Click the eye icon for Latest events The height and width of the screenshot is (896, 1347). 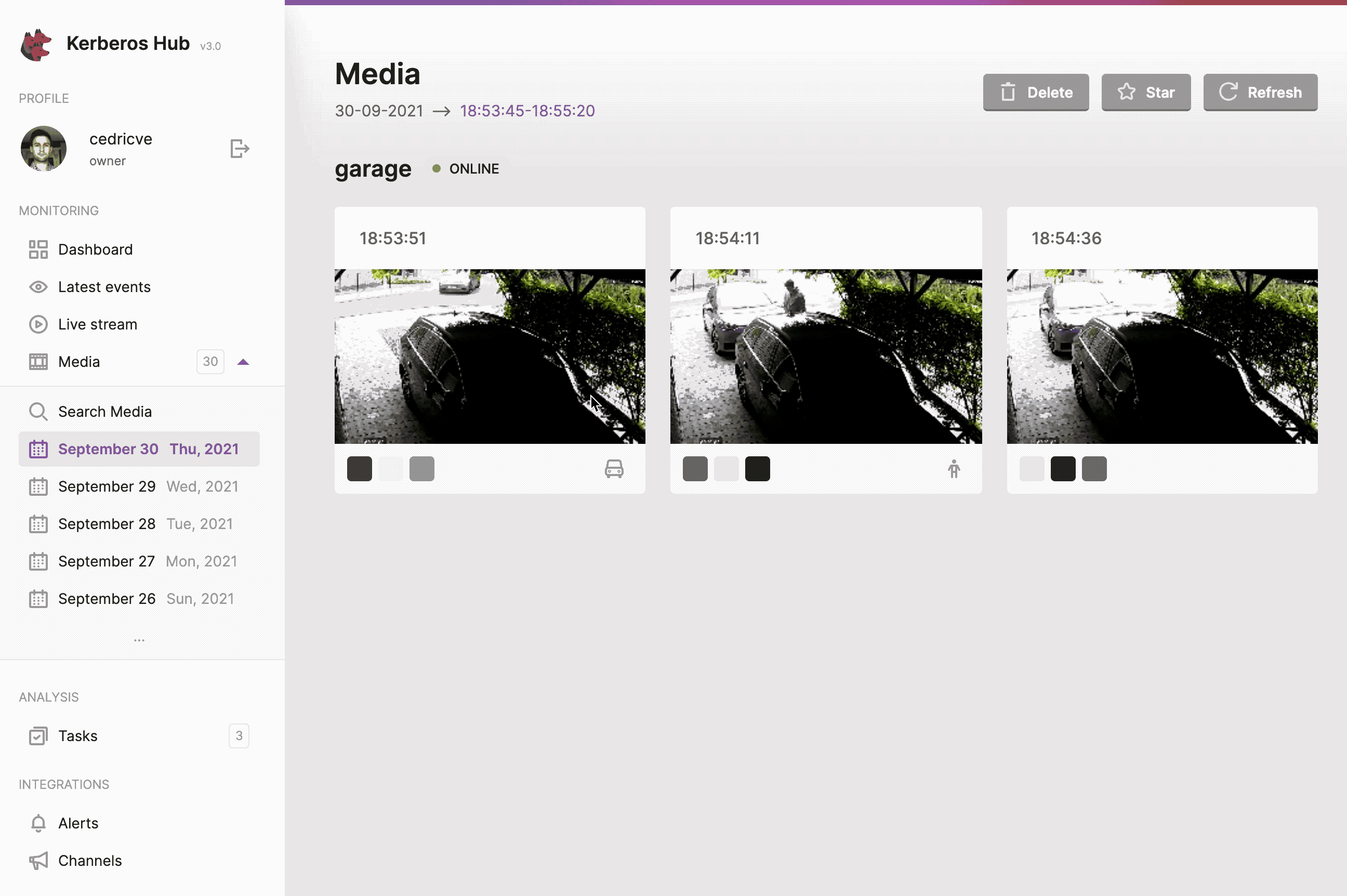tap(38, 286)
